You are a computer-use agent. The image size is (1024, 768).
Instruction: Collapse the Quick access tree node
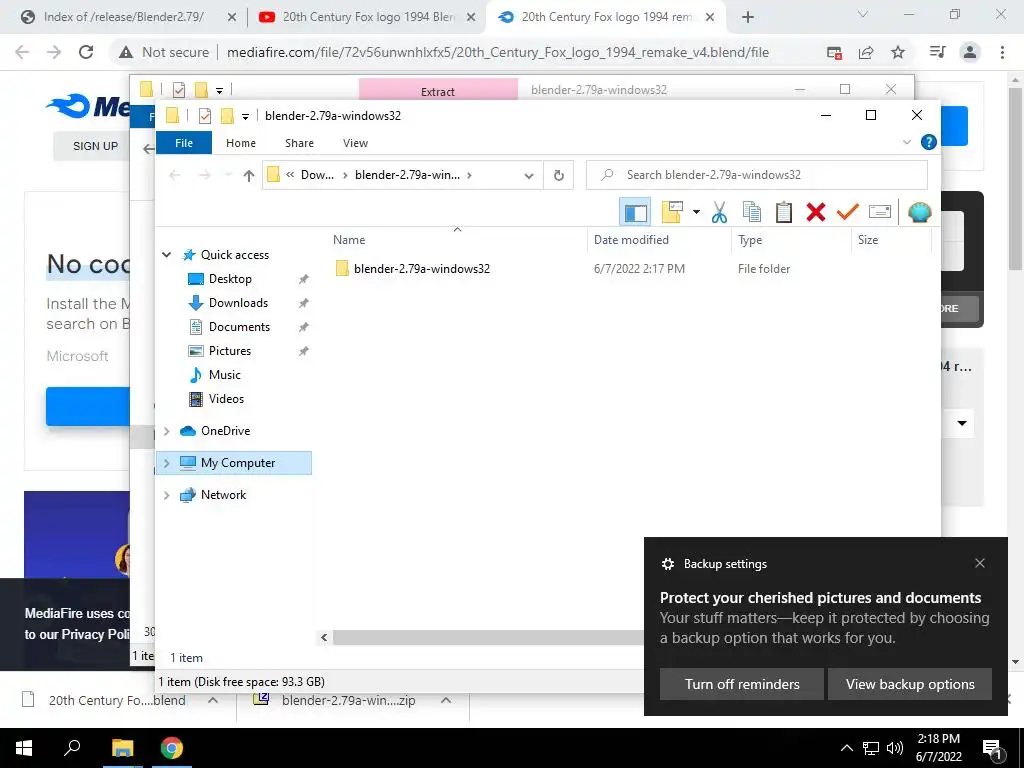tap(167, 255)
